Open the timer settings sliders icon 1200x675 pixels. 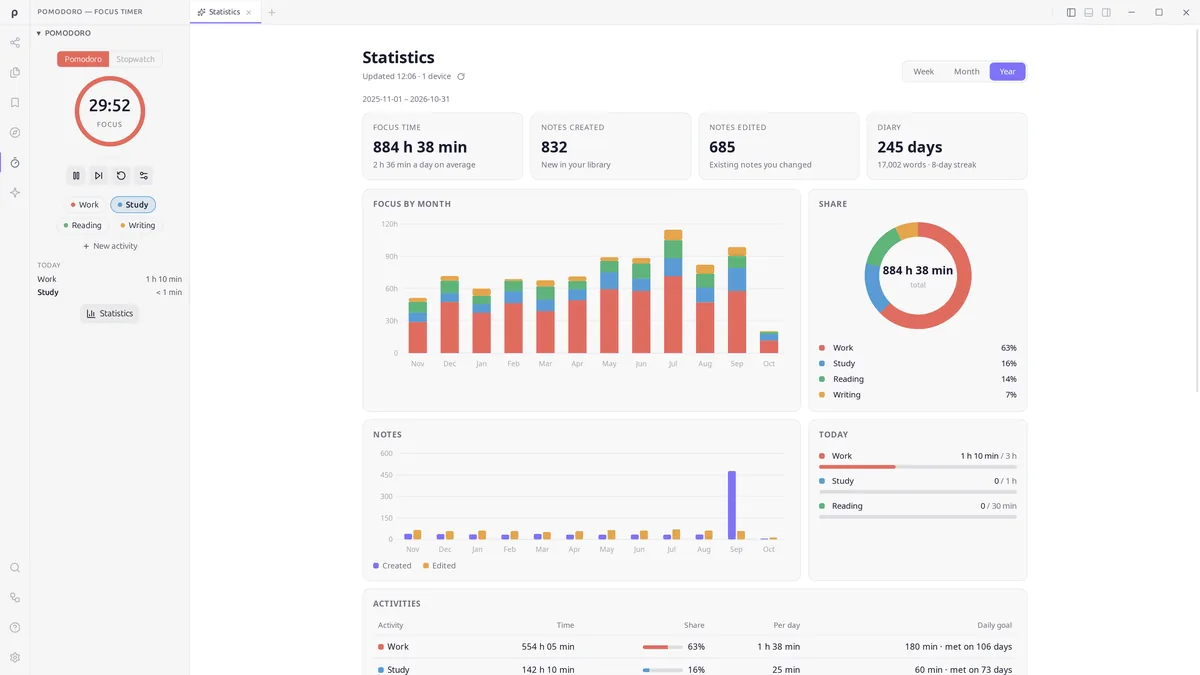click(144, 176)
